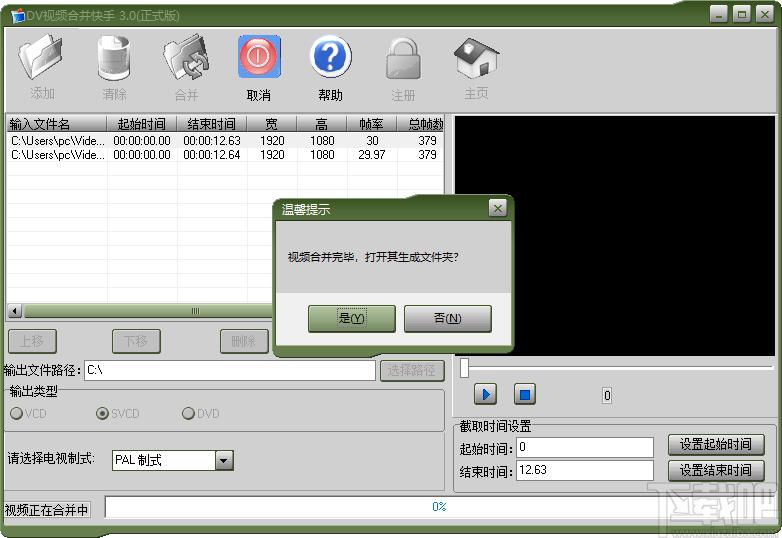The width and height of the screenshot is (782, 538).
Task: Open the 帮助 (Help) question mark icon
Action: point(330,56)
